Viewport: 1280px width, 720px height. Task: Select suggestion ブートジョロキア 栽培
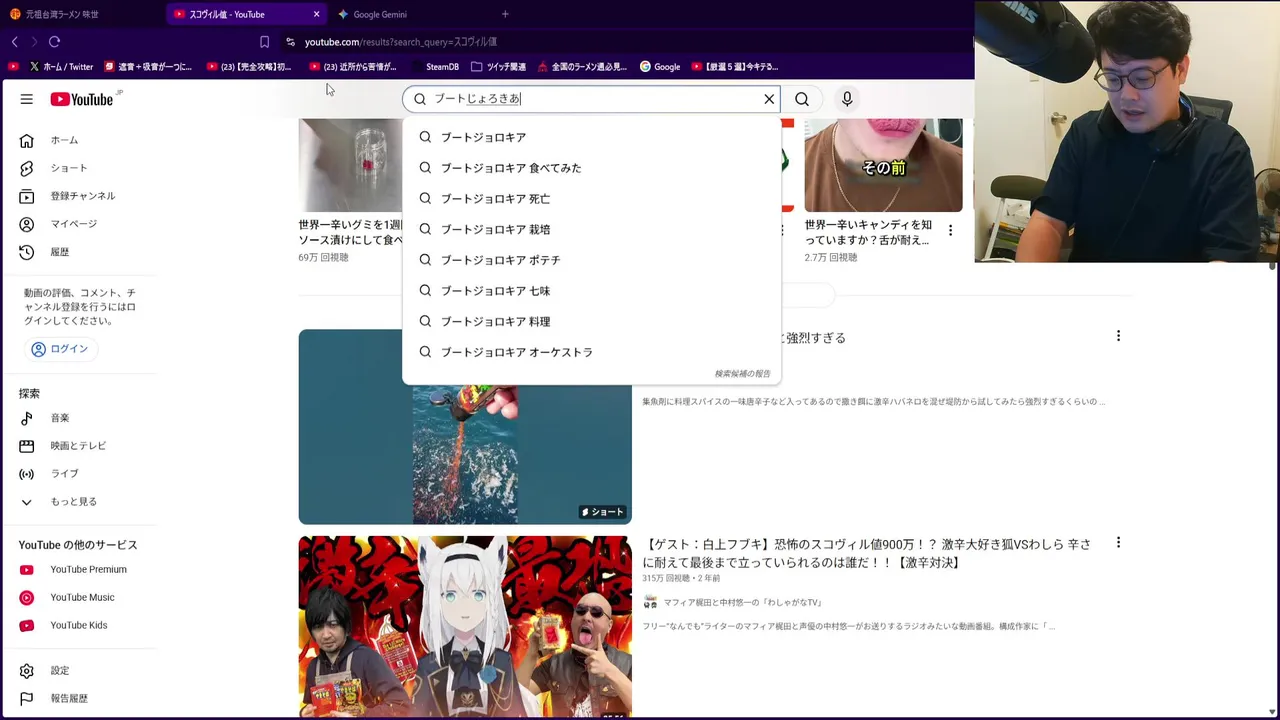coord(591,229)
